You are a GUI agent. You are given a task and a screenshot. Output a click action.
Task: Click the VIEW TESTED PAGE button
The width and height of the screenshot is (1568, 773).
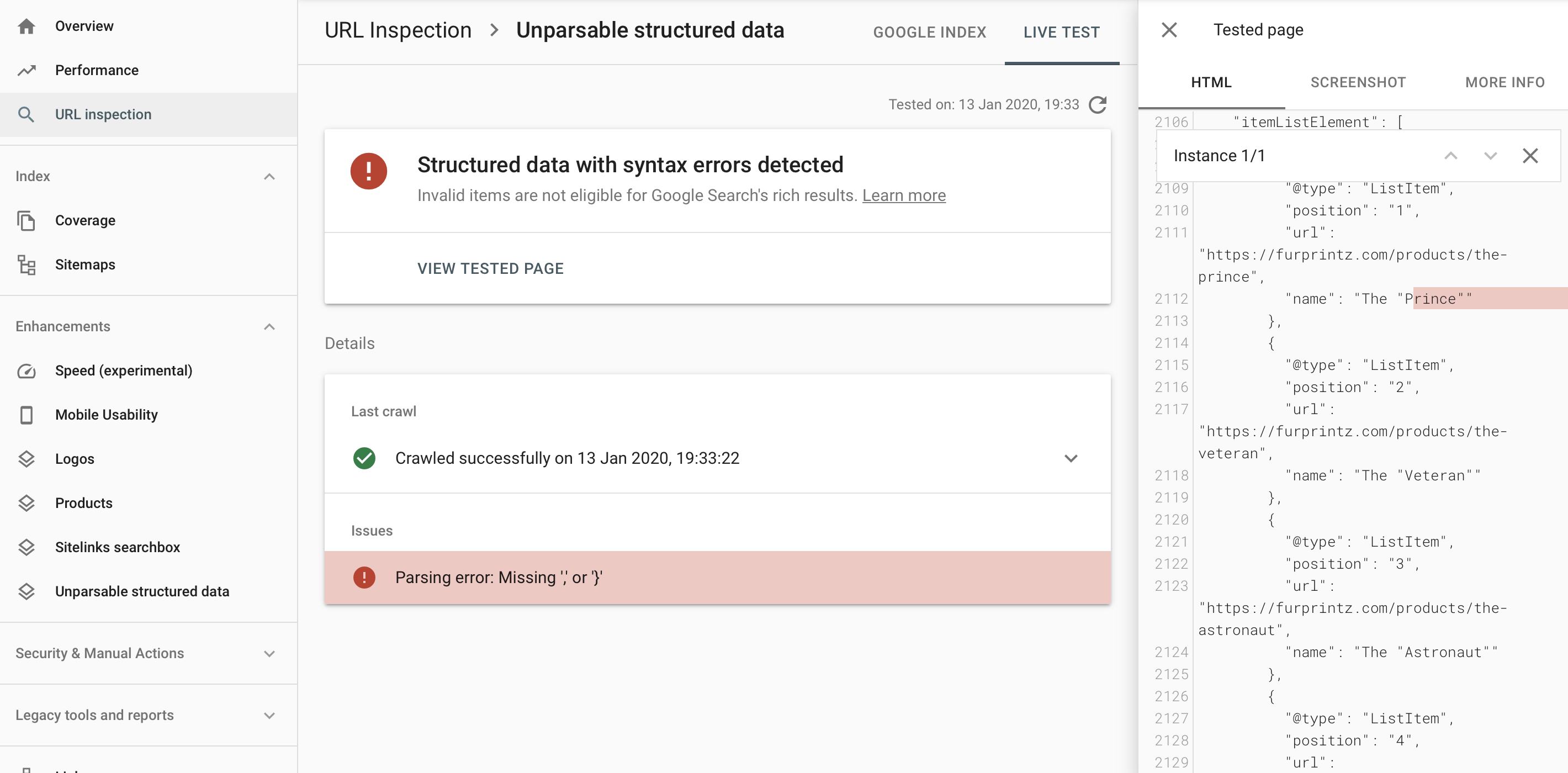(490, 268)
